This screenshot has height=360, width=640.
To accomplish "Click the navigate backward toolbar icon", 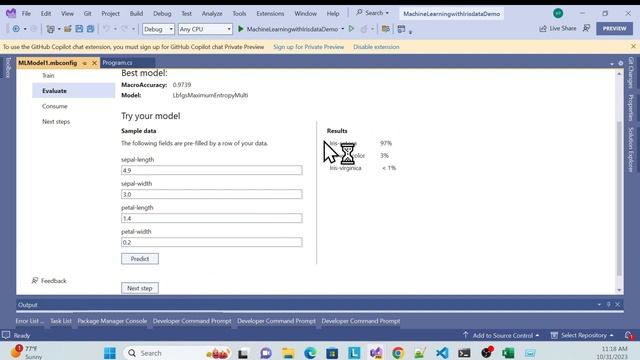I will 16,29.
